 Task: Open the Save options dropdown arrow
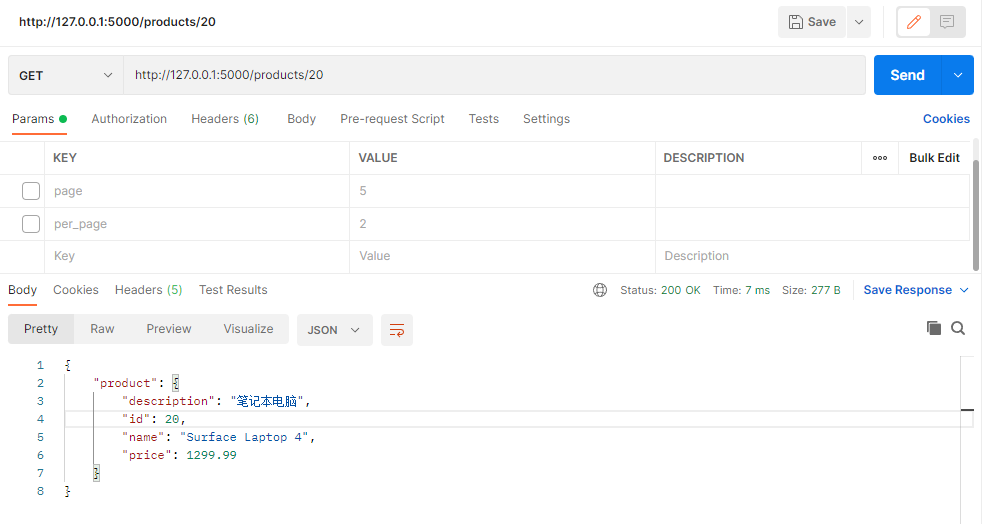point(859,22)
